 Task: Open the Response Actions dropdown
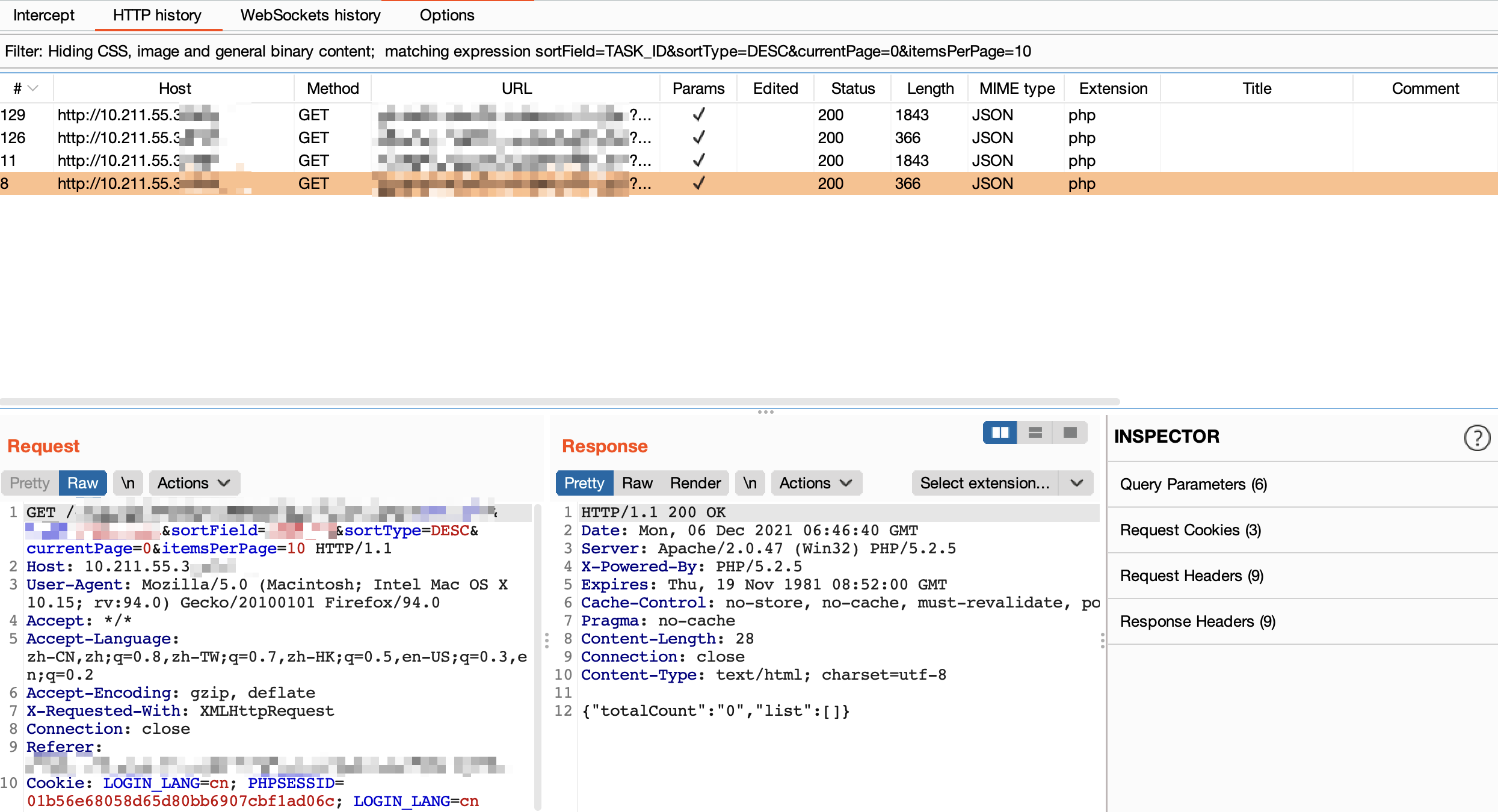[816, 483]
